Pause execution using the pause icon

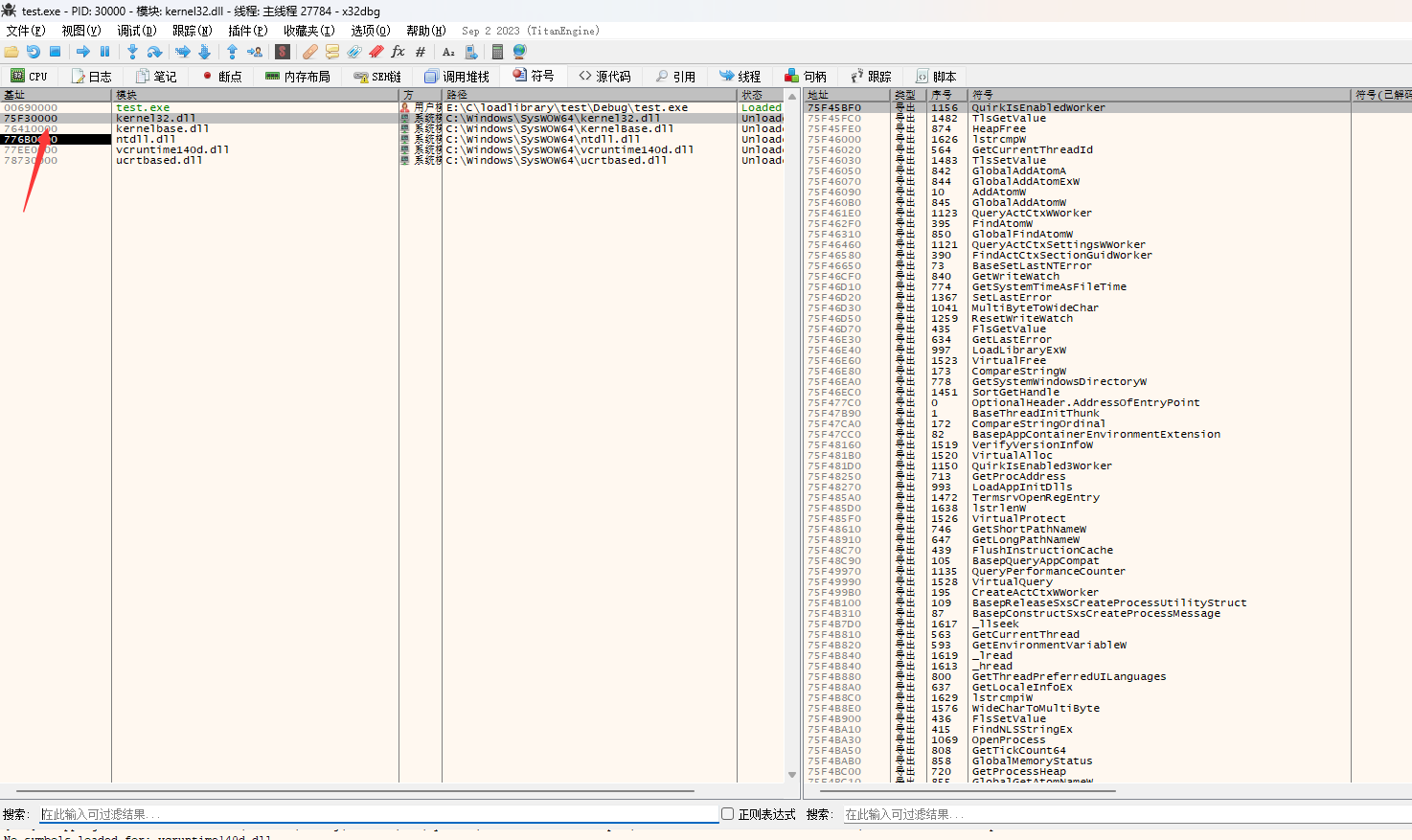105,52
